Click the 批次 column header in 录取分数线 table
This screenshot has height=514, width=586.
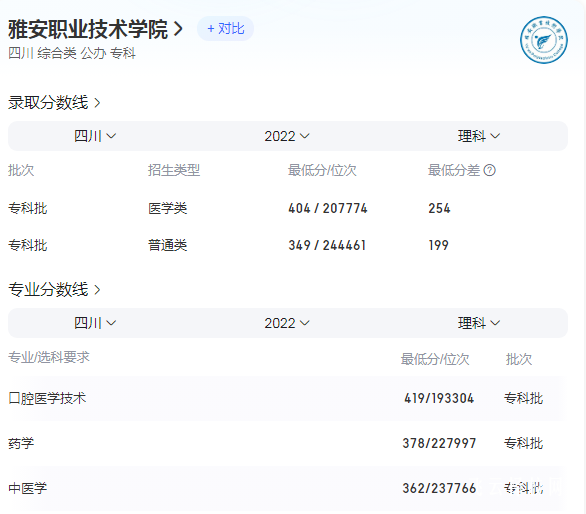21,170
